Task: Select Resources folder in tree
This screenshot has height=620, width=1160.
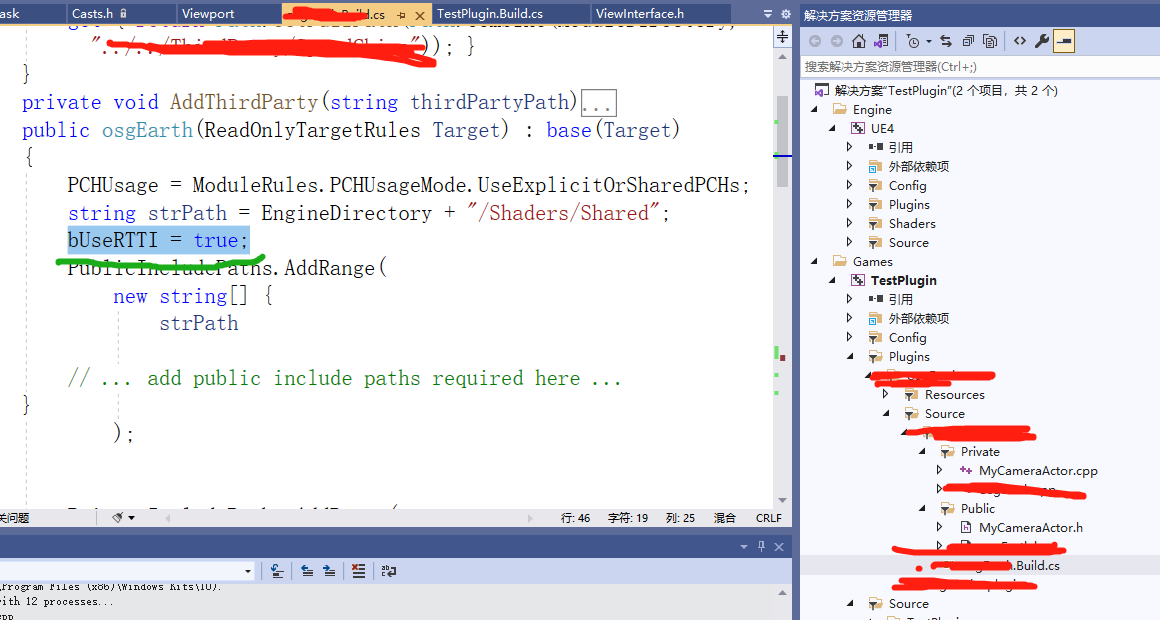Action: click(x=954, y=395)
